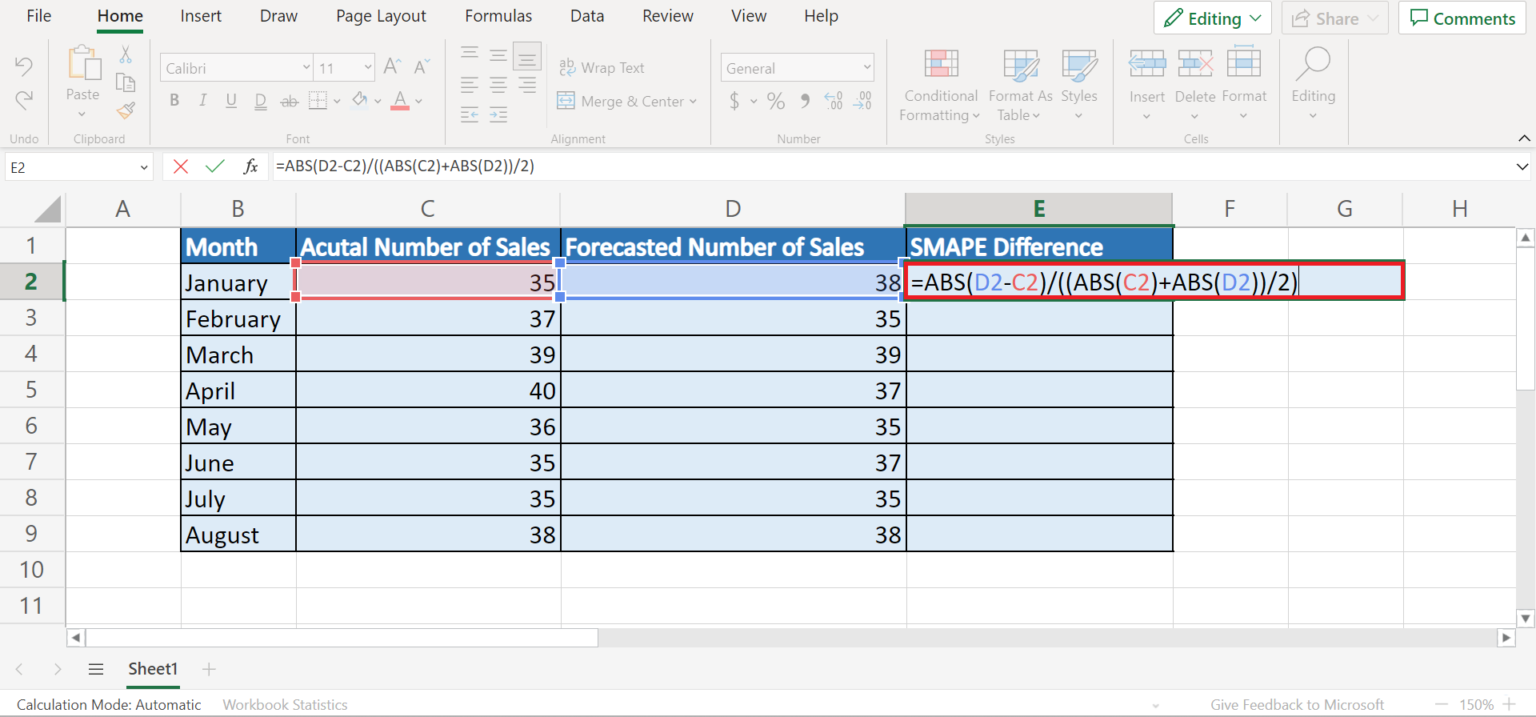Apply the Percent Style format

pyautogui.click(x=775, y=101)
